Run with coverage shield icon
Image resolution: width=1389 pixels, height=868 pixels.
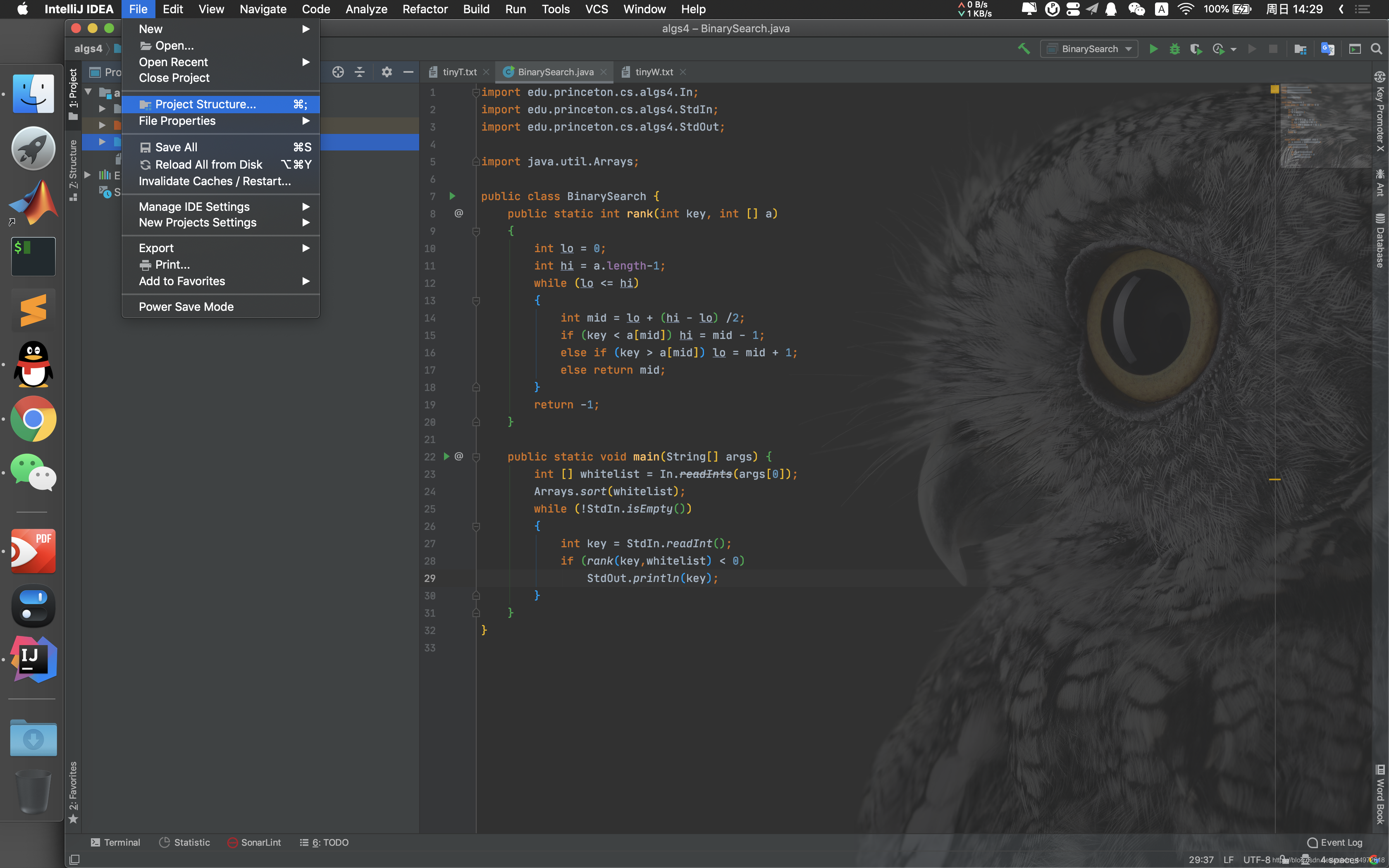[x=1196, y=49]
